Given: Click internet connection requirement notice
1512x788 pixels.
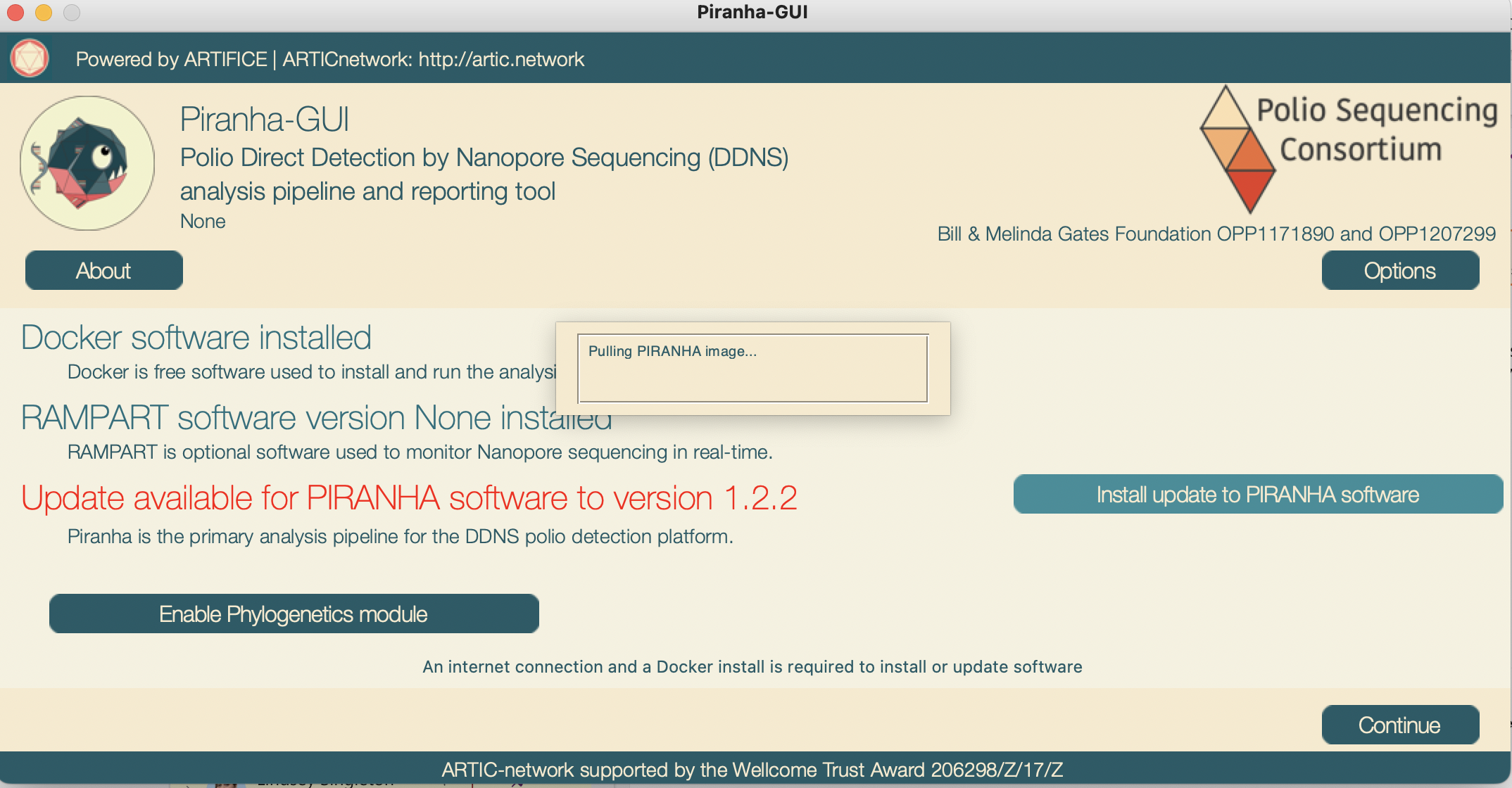Looking at the screenshot, I should click(x=752, y=667).
